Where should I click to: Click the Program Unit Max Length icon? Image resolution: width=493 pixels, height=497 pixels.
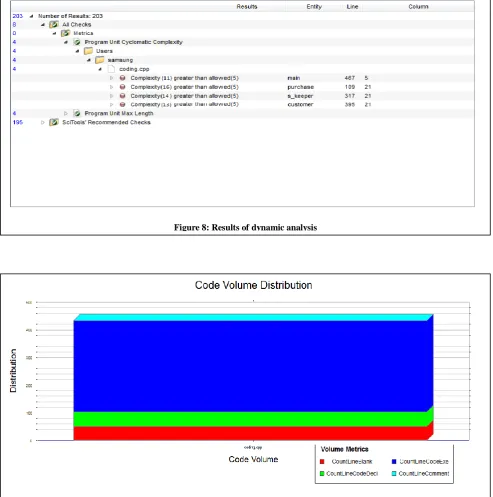[77, 113]
